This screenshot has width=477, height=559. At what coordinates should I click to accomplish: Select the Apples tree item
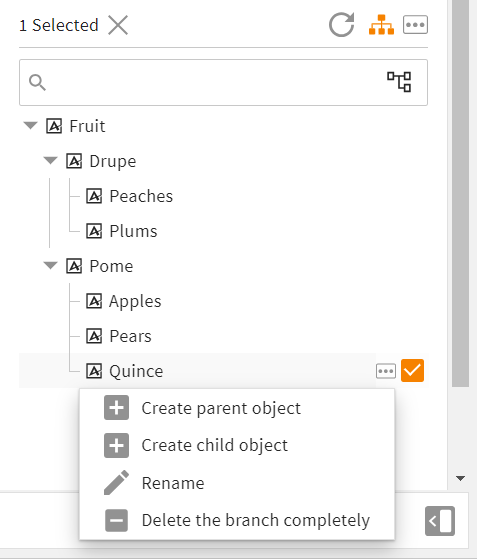(135, 301)
